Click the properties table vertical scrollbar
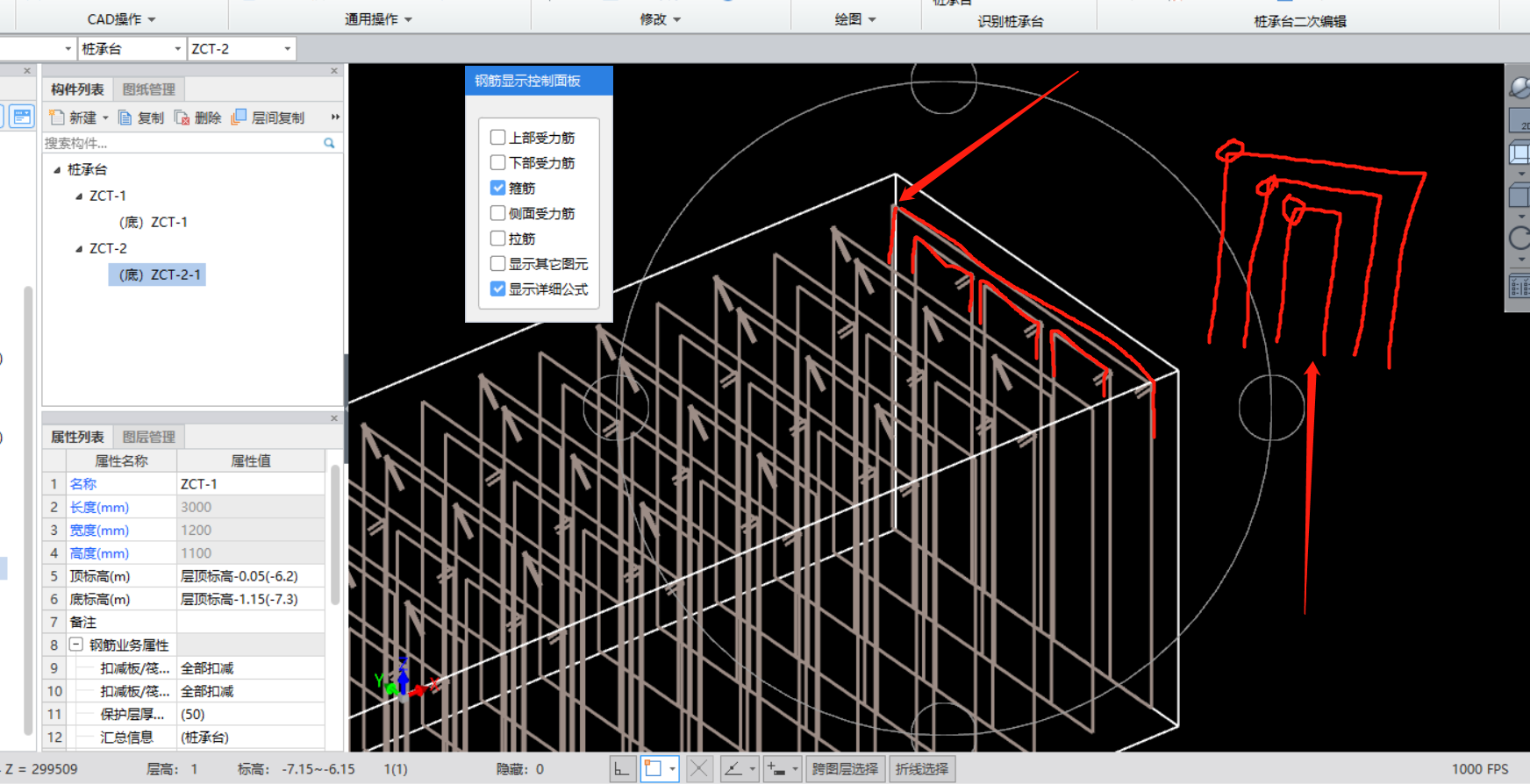The height and width of the screenshot is (784, 1530). [x=335, y=535]
